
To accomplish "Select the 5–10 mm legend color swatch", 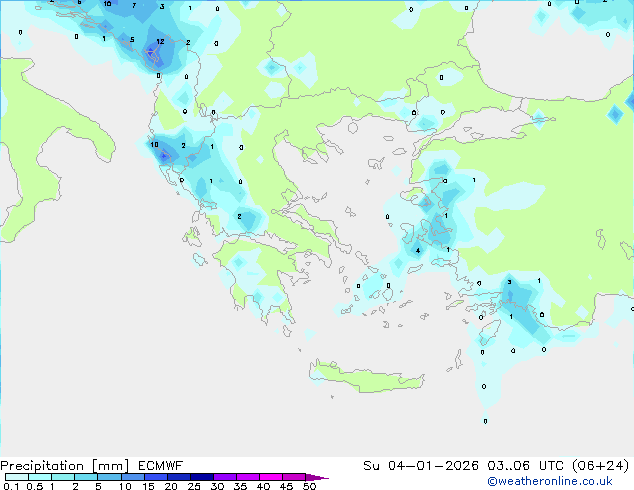I will click(x=110, y=477).
